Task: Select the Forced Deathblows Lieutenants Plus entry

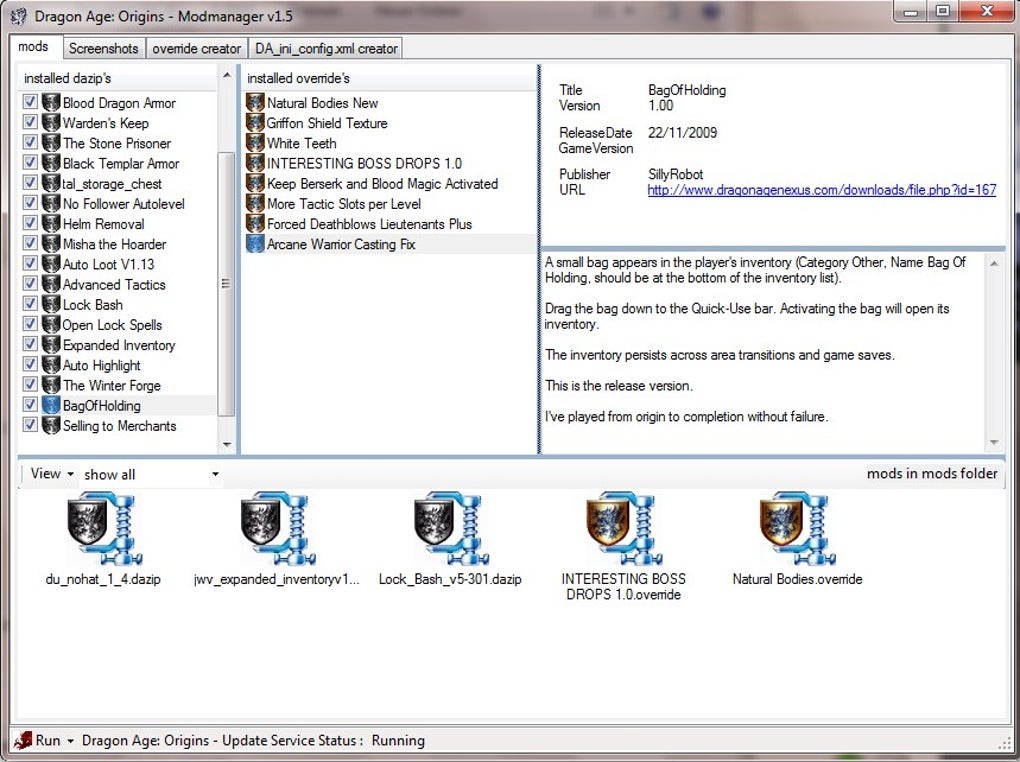Action: [x=369, y=224]
